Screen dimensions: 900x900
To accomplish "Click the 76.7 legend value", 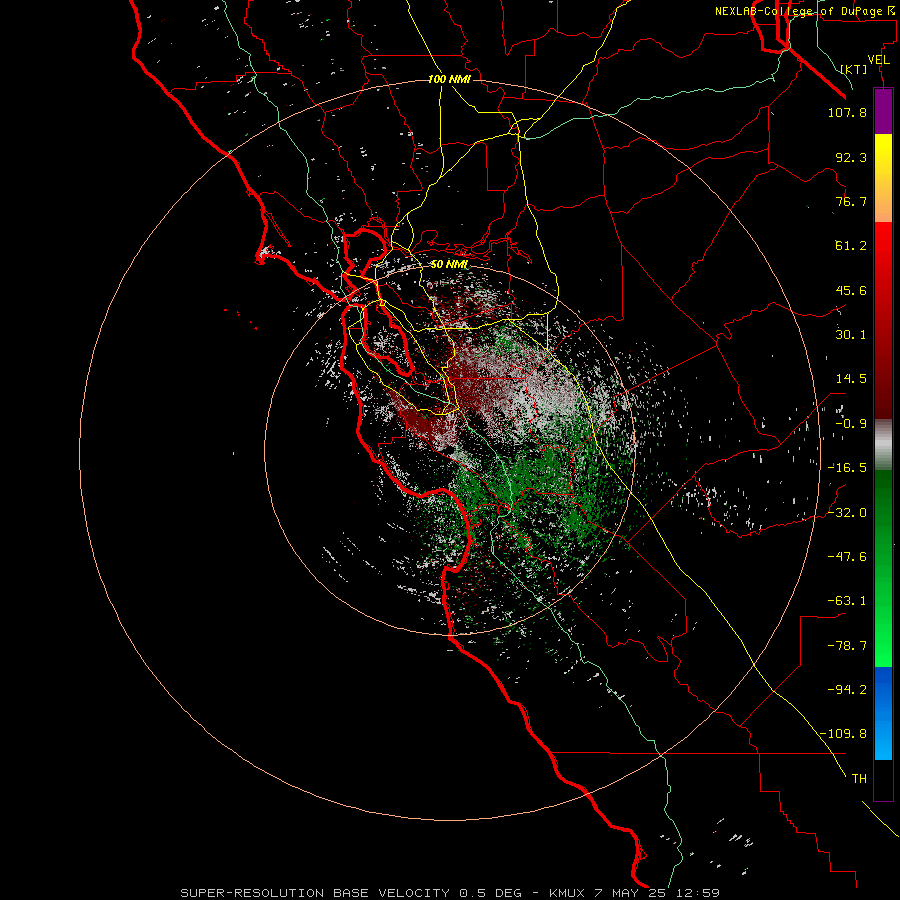I will click(851, 201).
